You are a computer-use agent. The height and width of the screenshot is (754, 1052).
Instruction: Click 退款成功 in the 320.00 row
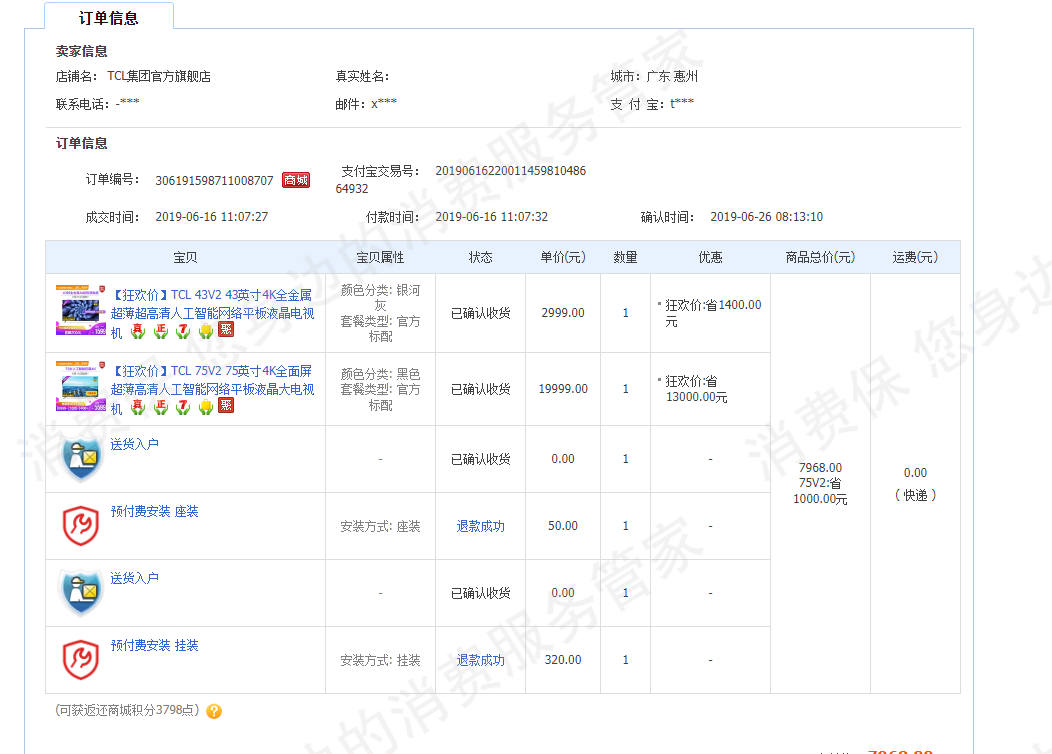pyautogui.click(x=480, y=661)
